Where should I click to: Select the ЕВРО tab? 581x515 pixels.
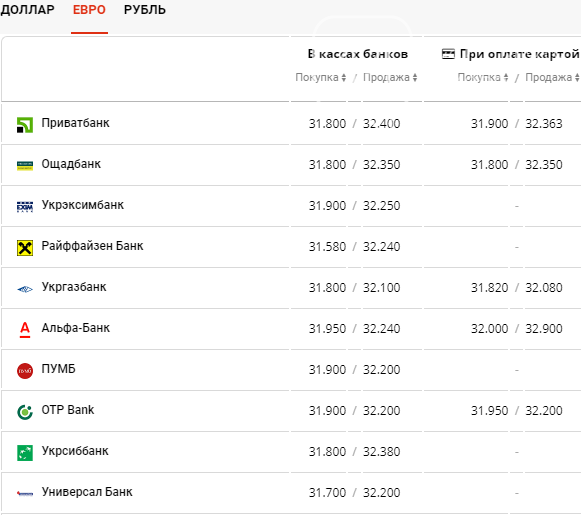click(x=89, y=10)
